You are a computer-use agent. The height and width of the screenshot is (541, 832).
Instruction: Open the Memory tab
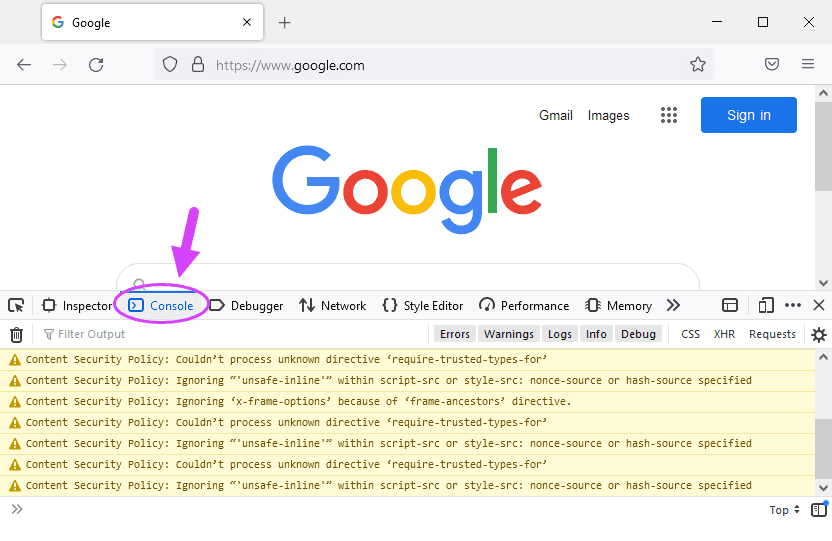(618, 306)
